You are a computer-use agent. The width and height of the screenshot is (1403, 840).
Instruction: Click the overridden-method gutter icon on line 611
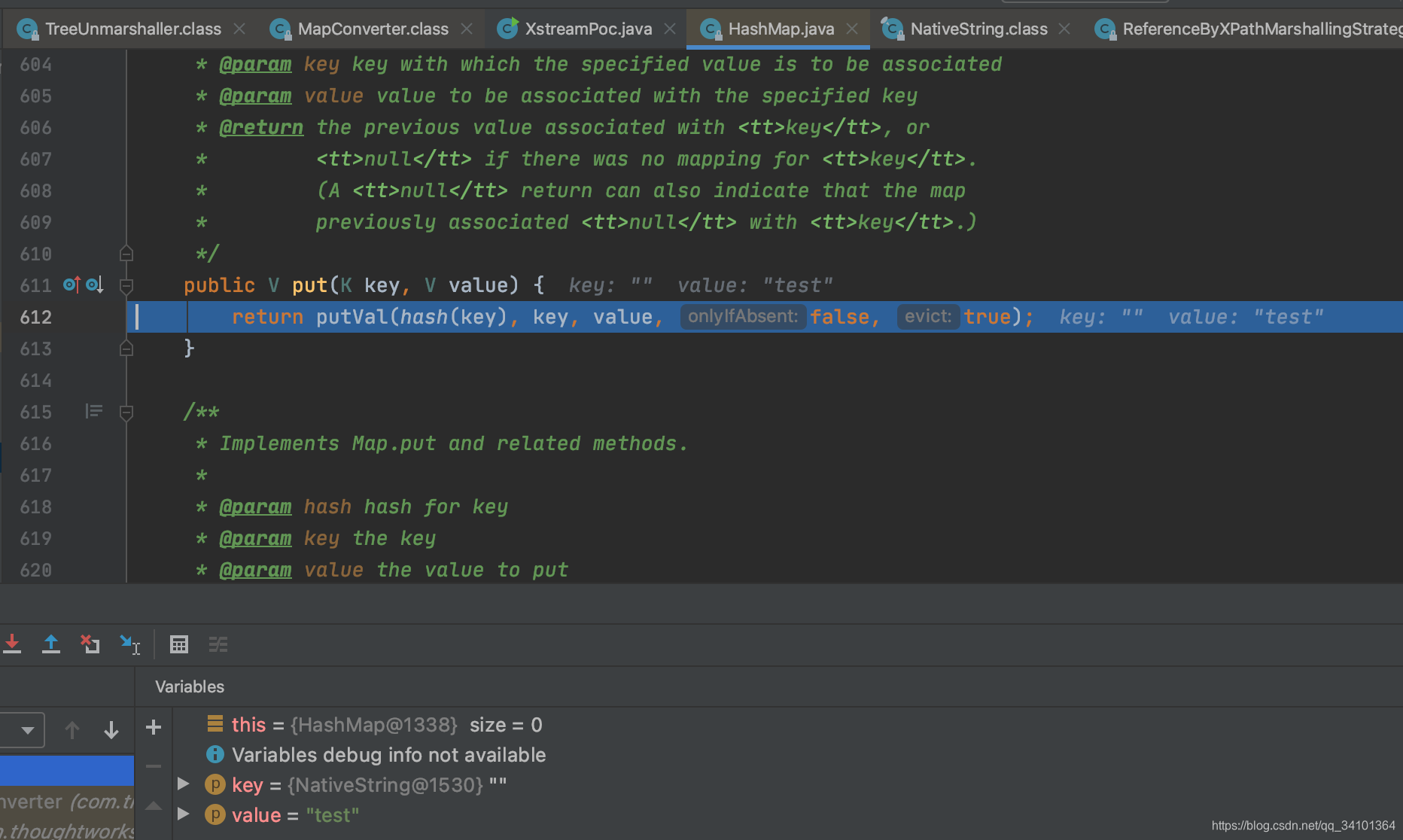pyautogui.click(x=95, y=285)
